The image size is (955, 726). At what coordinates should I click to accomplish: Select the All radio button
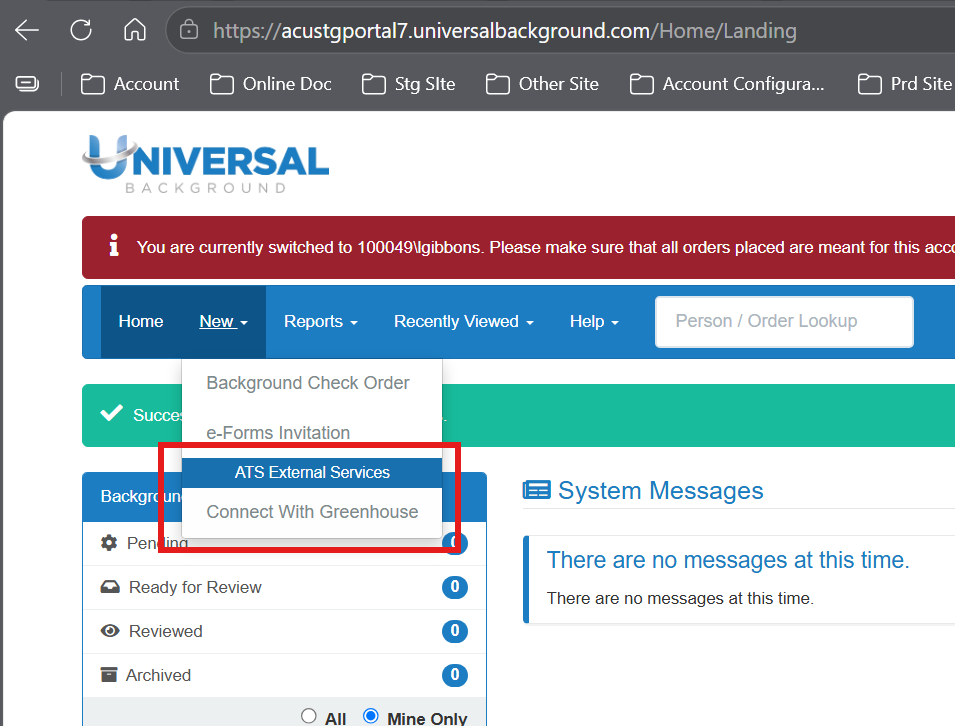pos(309,716)
